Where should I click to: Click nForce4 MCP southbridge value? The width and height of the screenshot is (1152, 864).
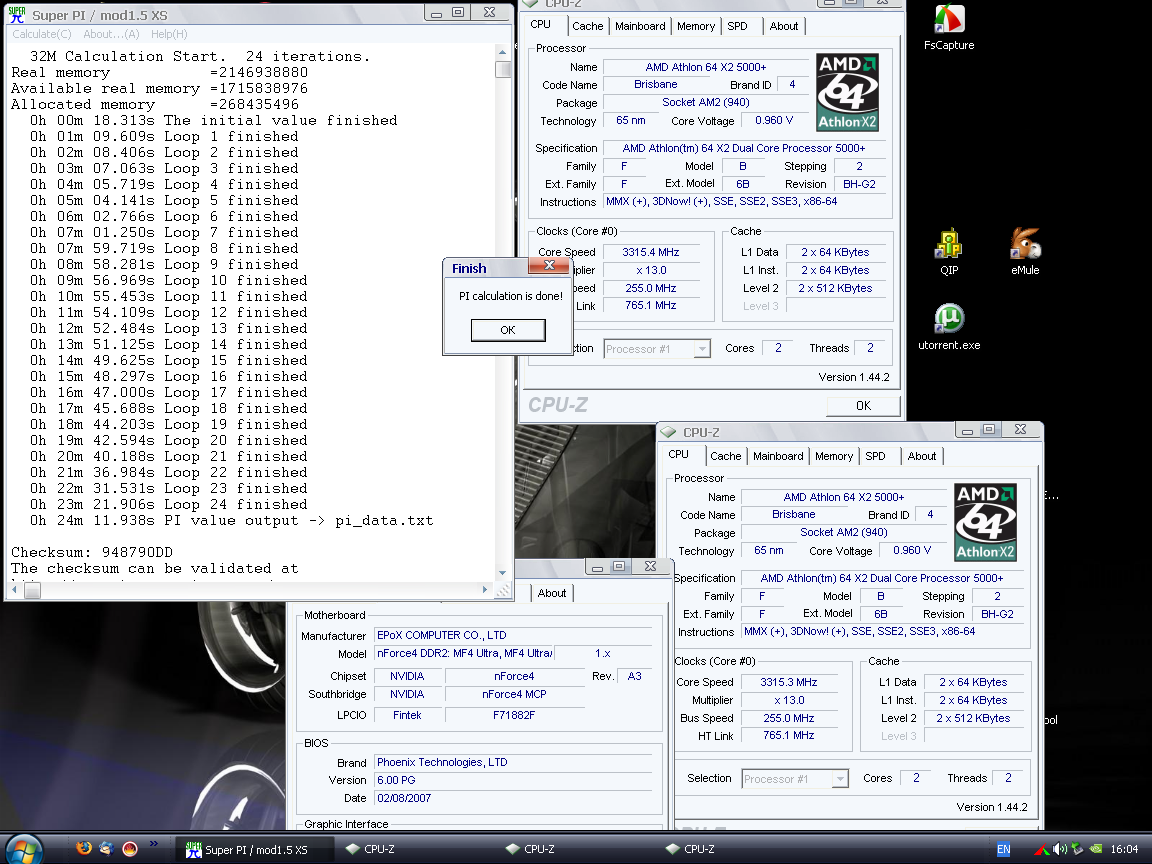(514, 694)
